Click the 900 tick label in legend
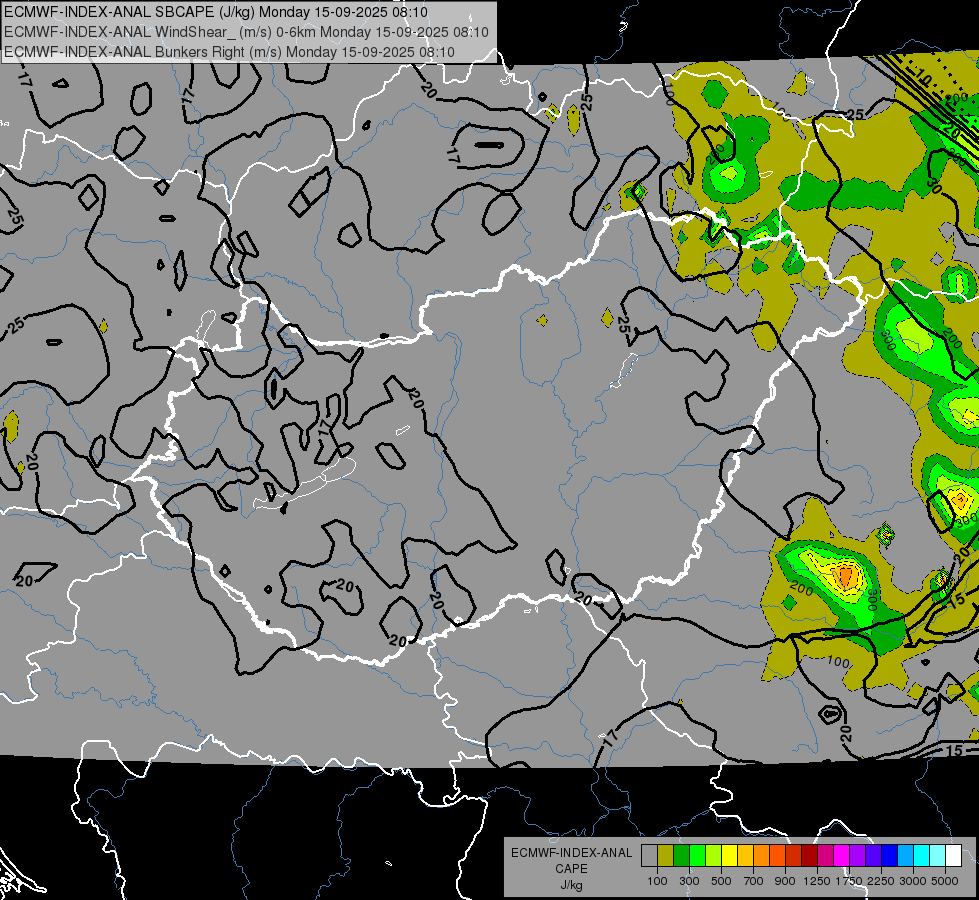The image size is (979, 900). coord(785,881)
